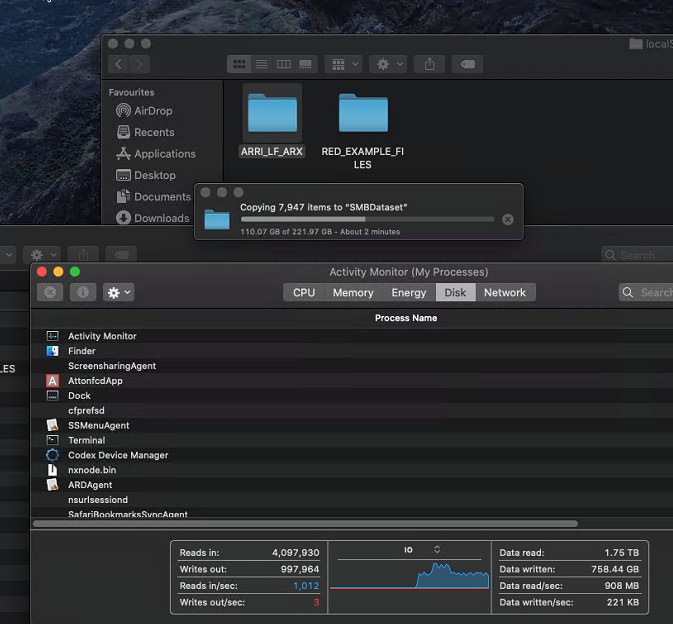Open gear menu in background Finder window
This screenshot has height=624, width=673.
click(x=42, y=255)
